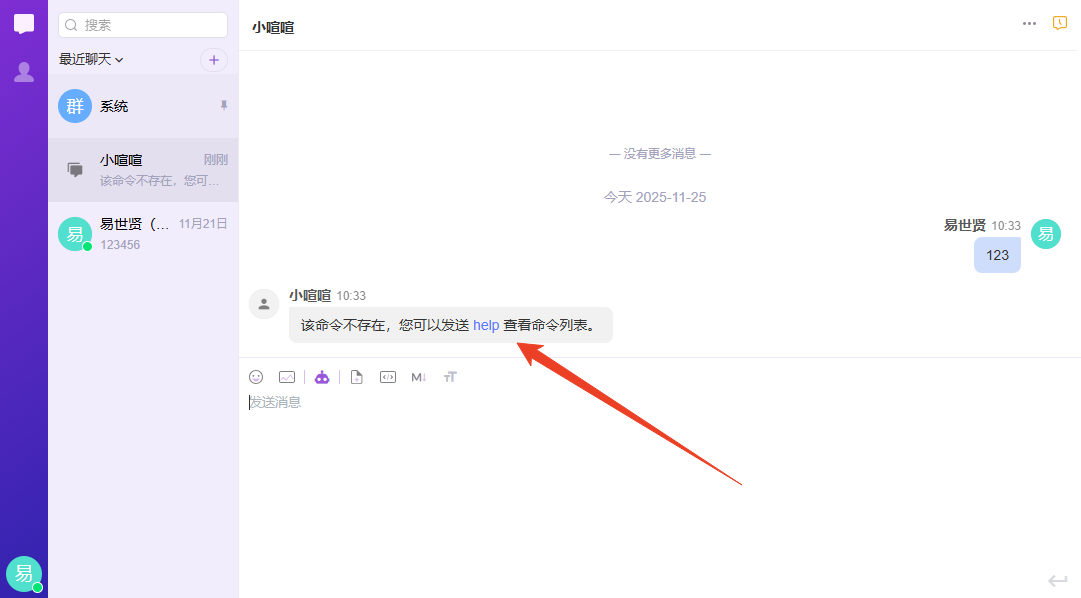Click the 搜索 search field
The height and width of the screenshot is (598, 1081).
pyautogui.click(x=142, y=24)
